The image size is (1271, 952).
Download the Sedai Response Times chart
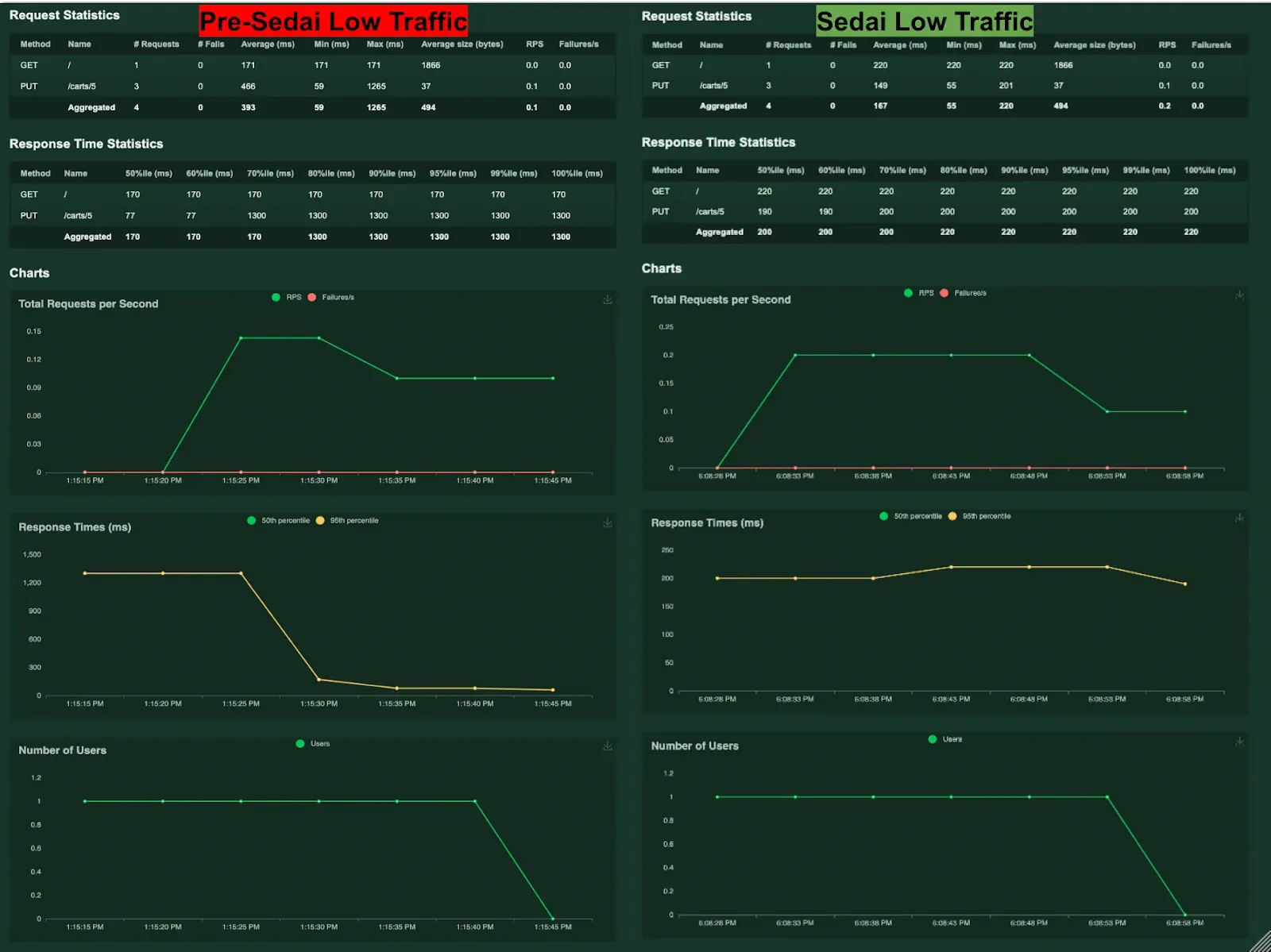click(x=1239, y=518)
